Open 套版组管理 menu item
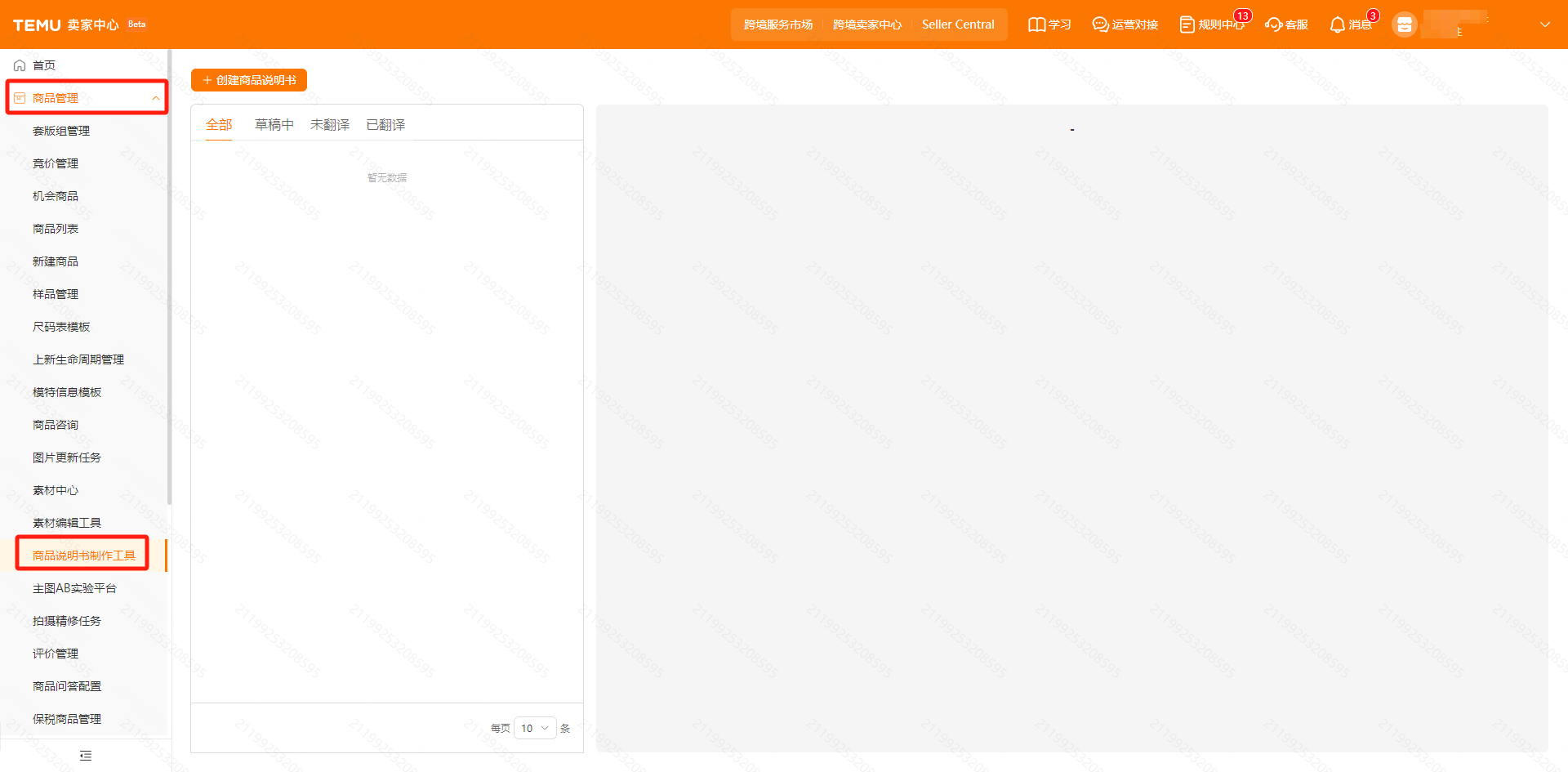This screenshot has height=772, width=1568. (61, 131)
